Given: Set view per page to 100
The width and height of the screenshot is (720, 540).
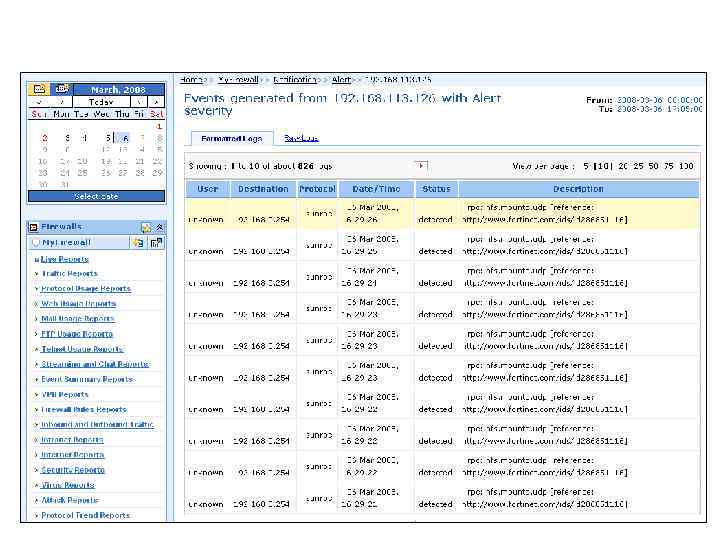Looking at the screenshot, I should pos(686,166).
